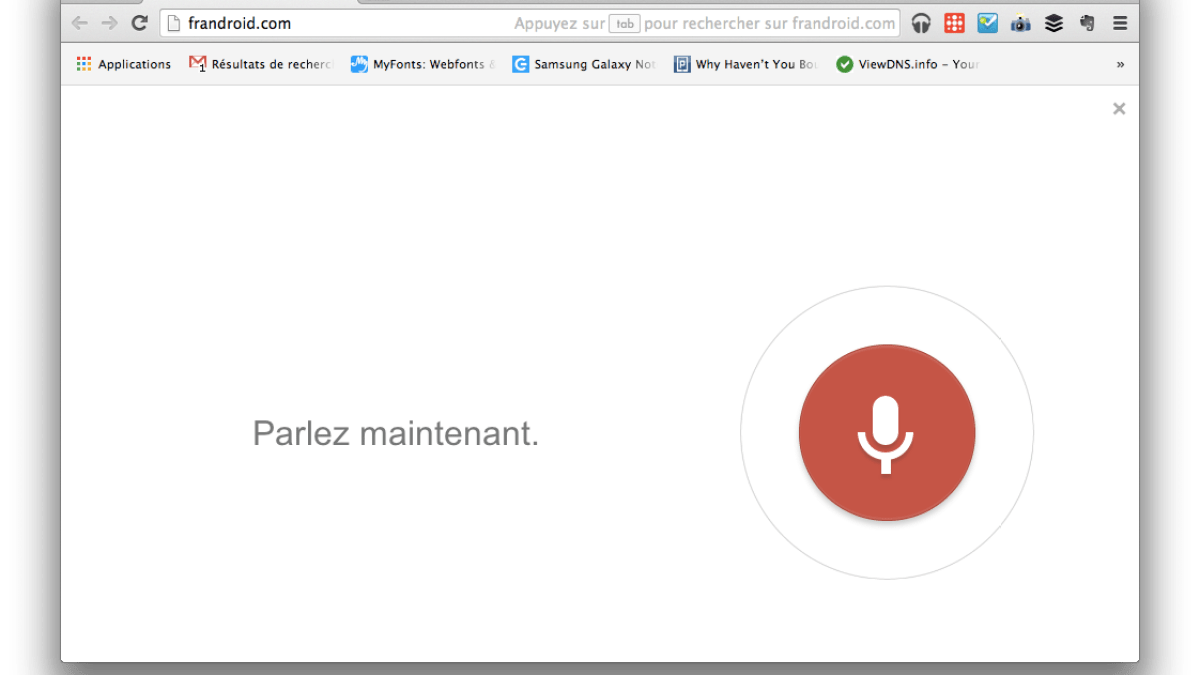1200x675 pixels.
Task: Open the ViewDNS.info bookmark
Action: [907, 64]
